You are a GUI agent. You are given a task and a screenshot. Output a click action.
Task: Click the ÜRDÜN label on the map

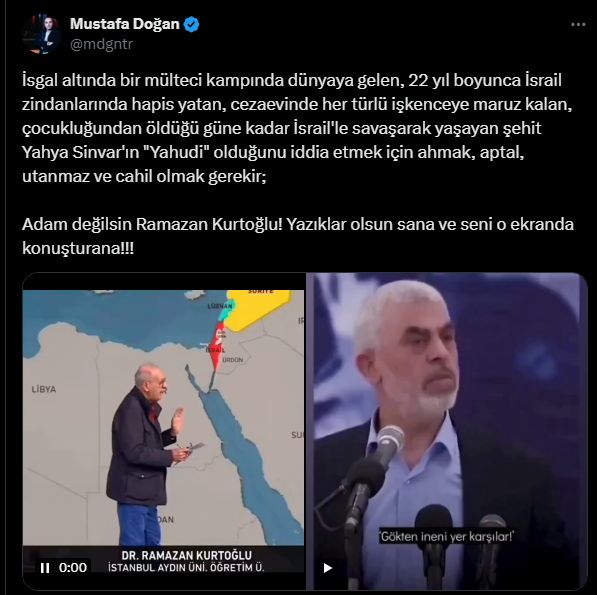[233, 360]
